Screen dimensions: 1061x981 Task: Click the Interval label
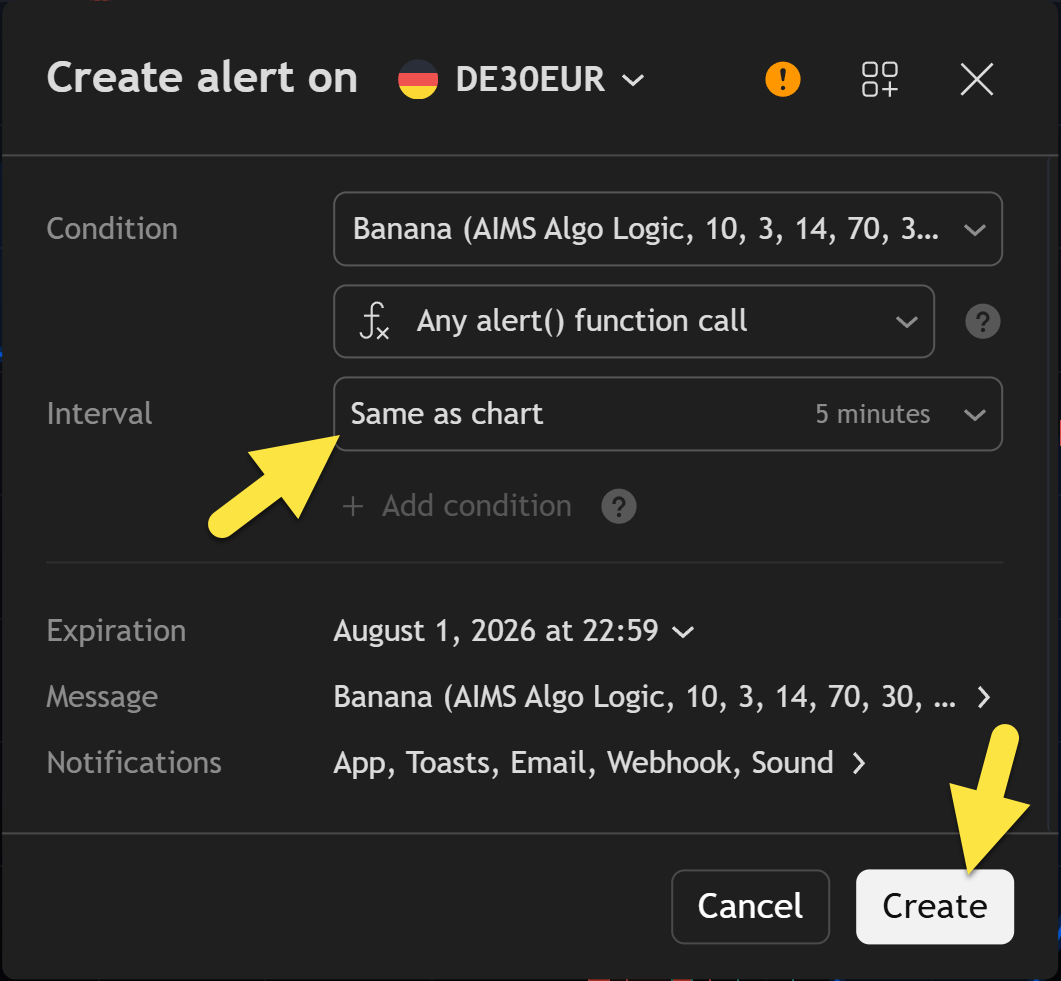99,413
